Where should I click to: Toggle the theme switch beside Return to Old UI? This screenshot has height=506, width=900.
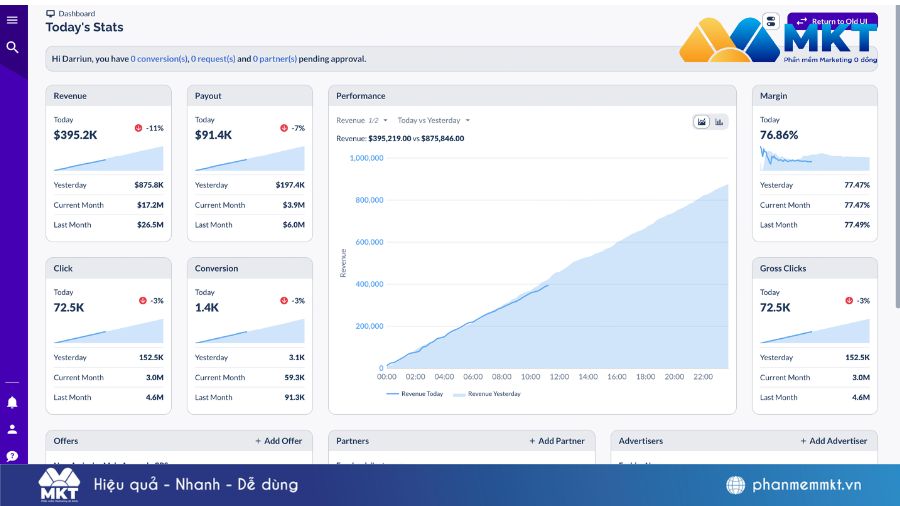point(770,21)
